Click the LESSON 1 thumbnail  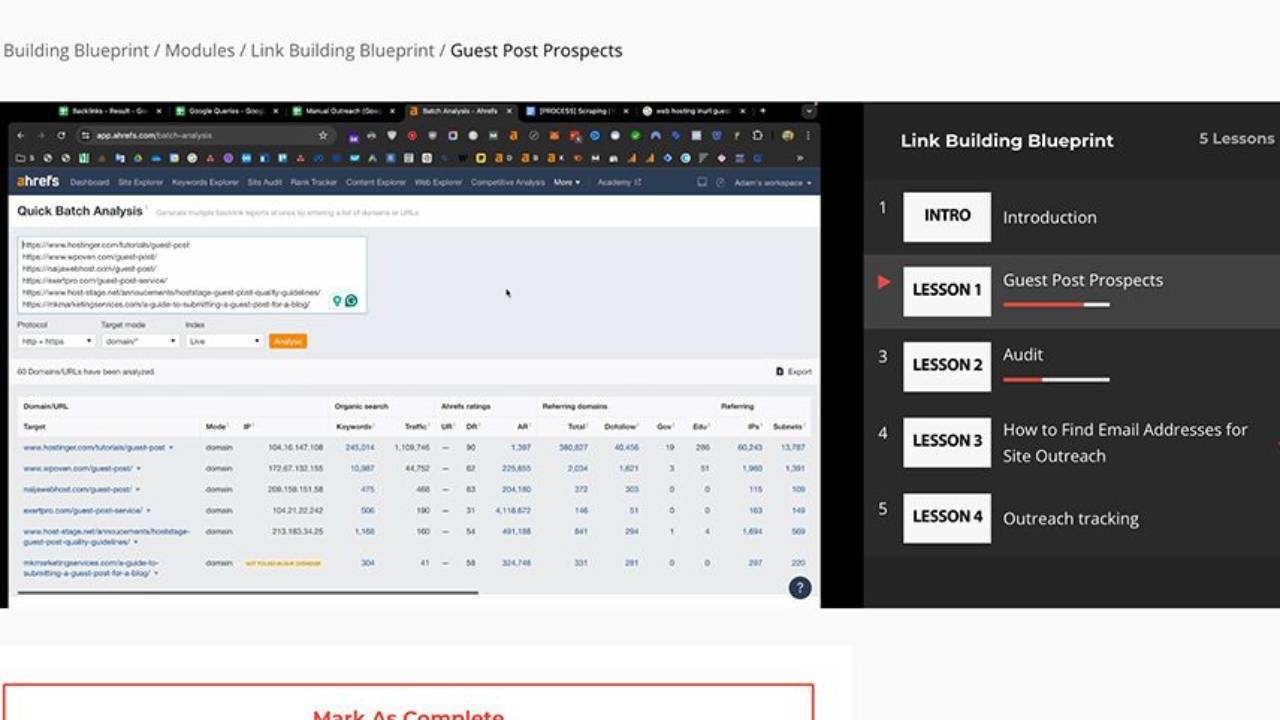point(947,291)
